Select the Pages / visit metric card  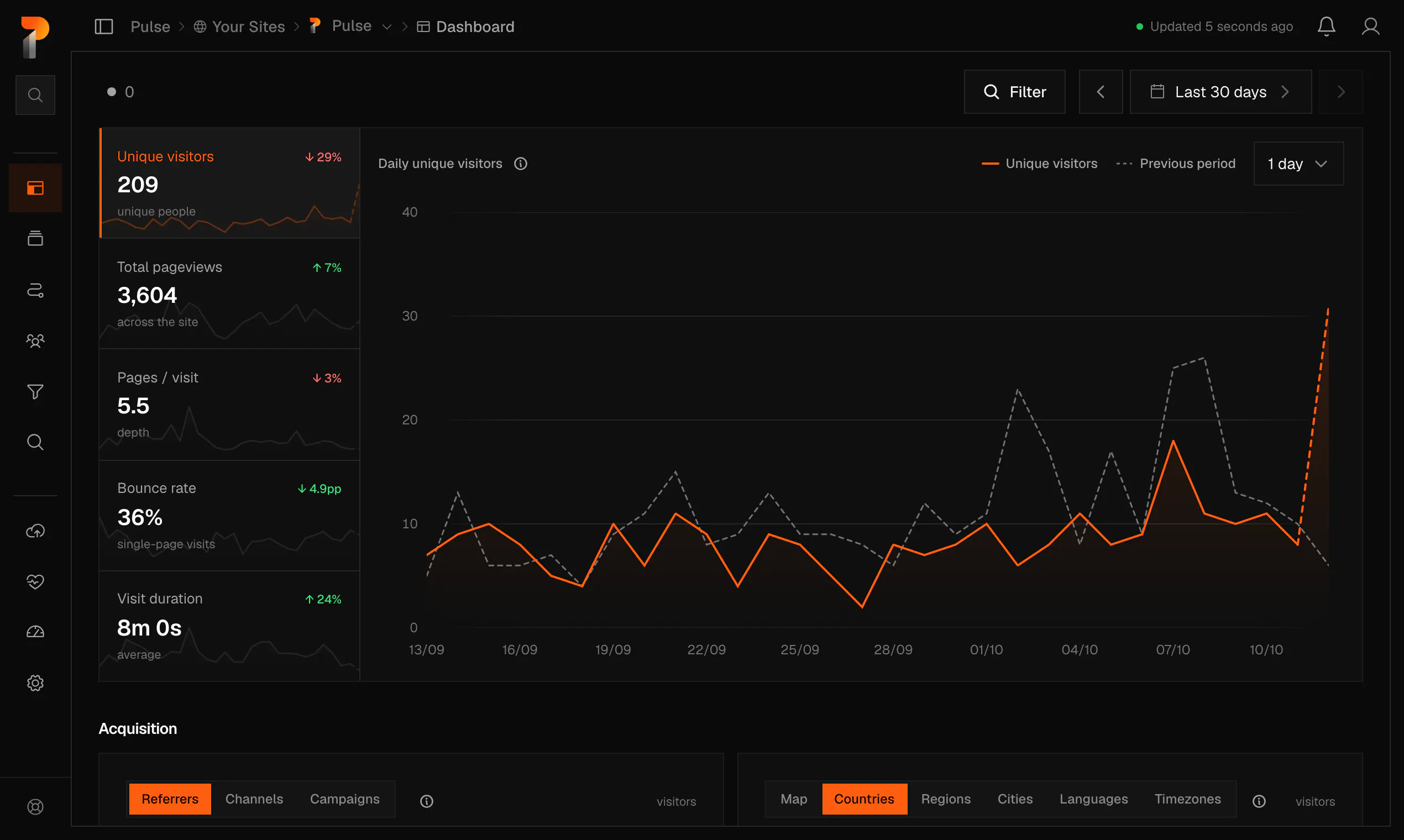click(x=230, y=405)
